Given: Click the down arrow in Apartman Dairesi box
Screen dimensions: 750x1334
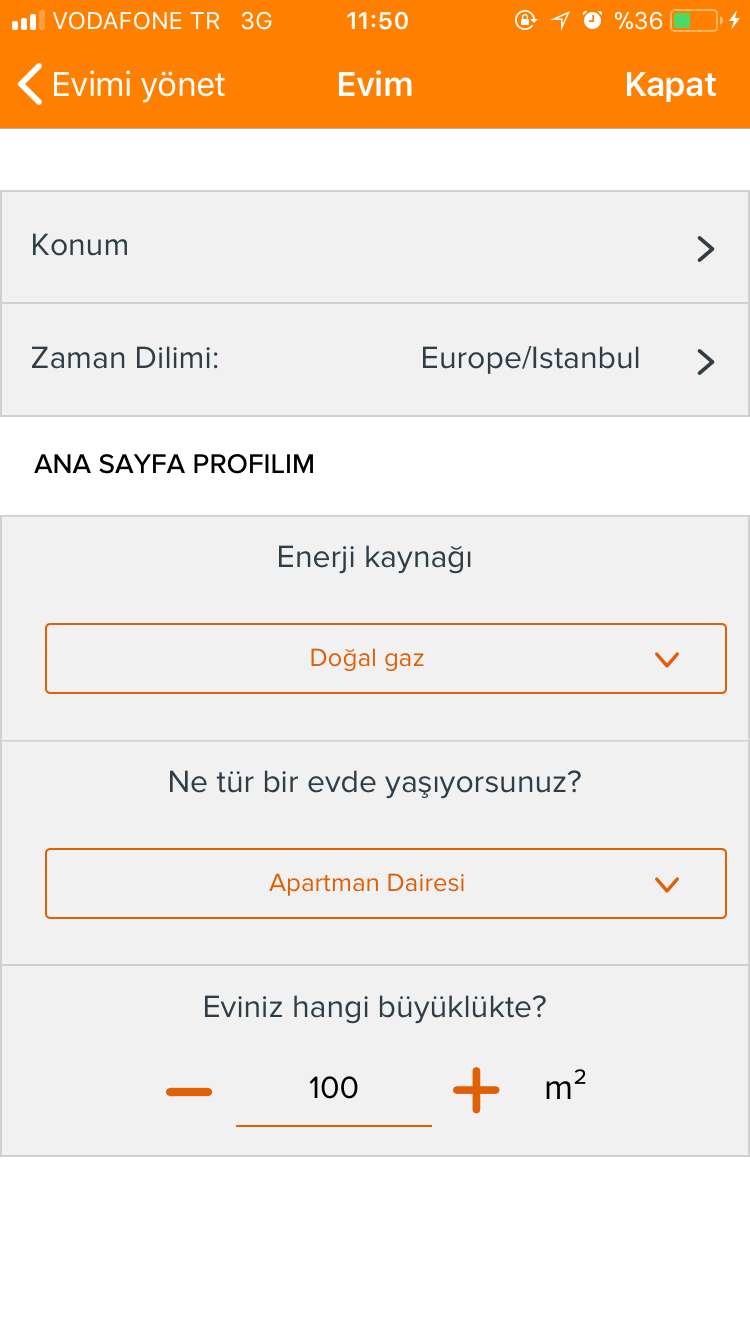Looking at the screenshot, I should point(667,885).
